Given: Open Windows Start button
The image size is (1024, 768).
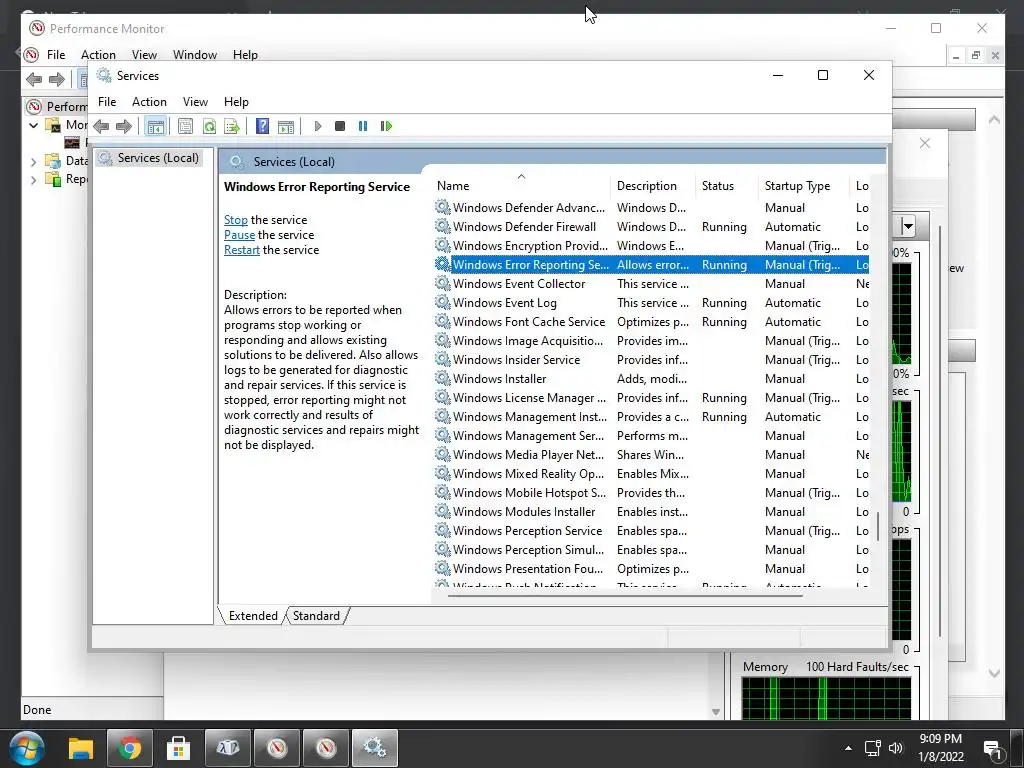Looking at the screenshot, I should 27,748.
